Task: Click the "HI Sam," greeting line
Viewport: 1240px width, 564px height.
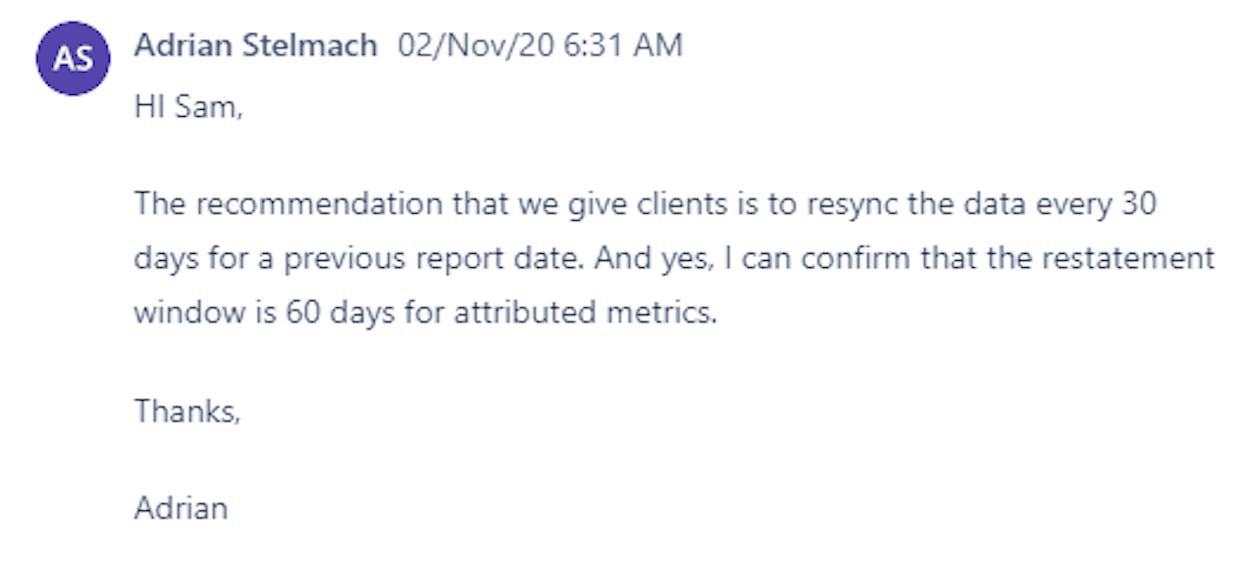Action: (x=189, y=107)
